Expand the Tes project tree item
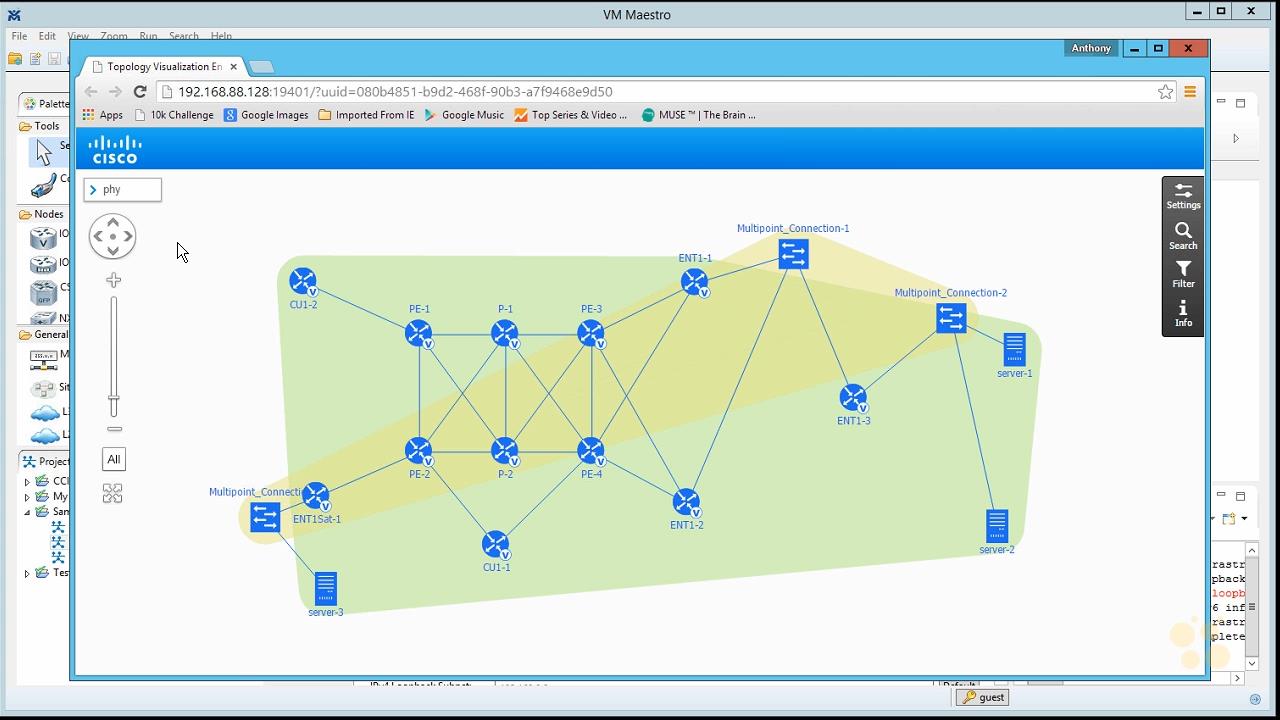Viewport: 1280px width, 720px height. pyautogui.click(x=27, y=573)
